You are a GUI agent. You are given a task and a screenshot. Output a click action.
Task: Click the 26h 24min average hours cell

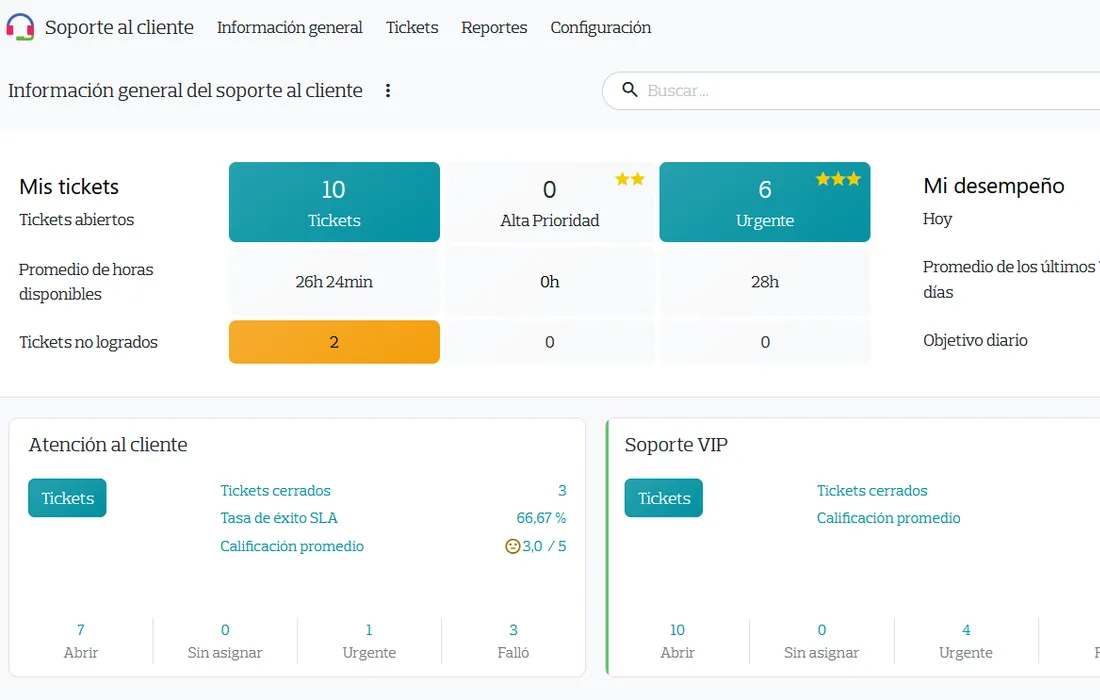(x=334, y=281)
